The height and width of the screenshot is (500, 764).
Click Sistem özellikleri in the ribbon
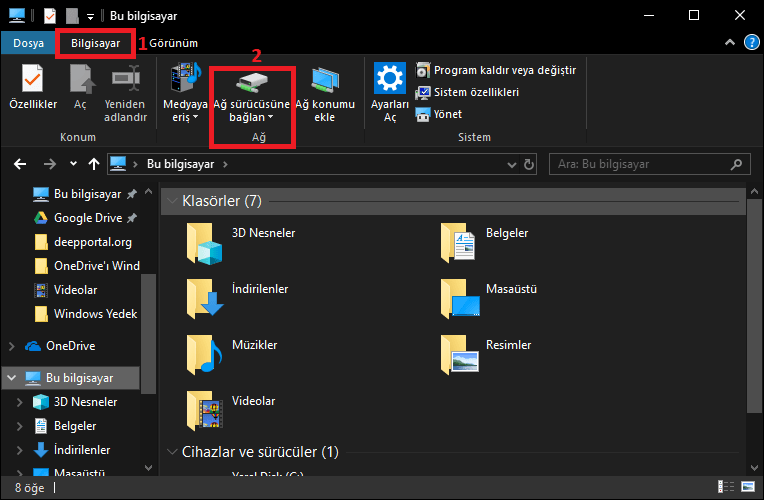coord(467,92)
